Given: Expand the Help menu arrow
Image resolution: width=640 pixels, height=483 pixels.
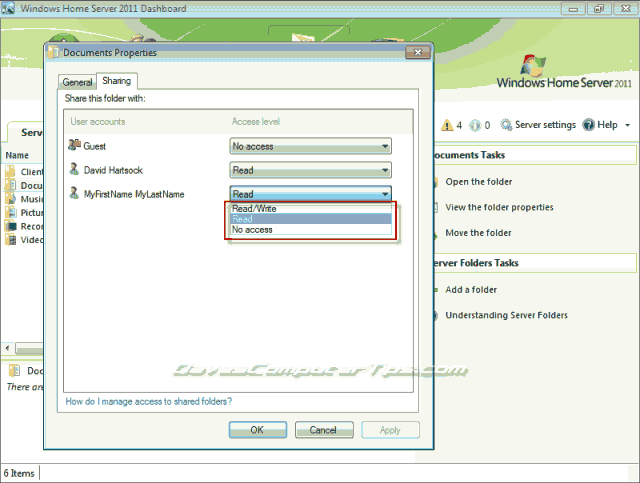Looking at the screenshot, I should [x=628, y=125].
